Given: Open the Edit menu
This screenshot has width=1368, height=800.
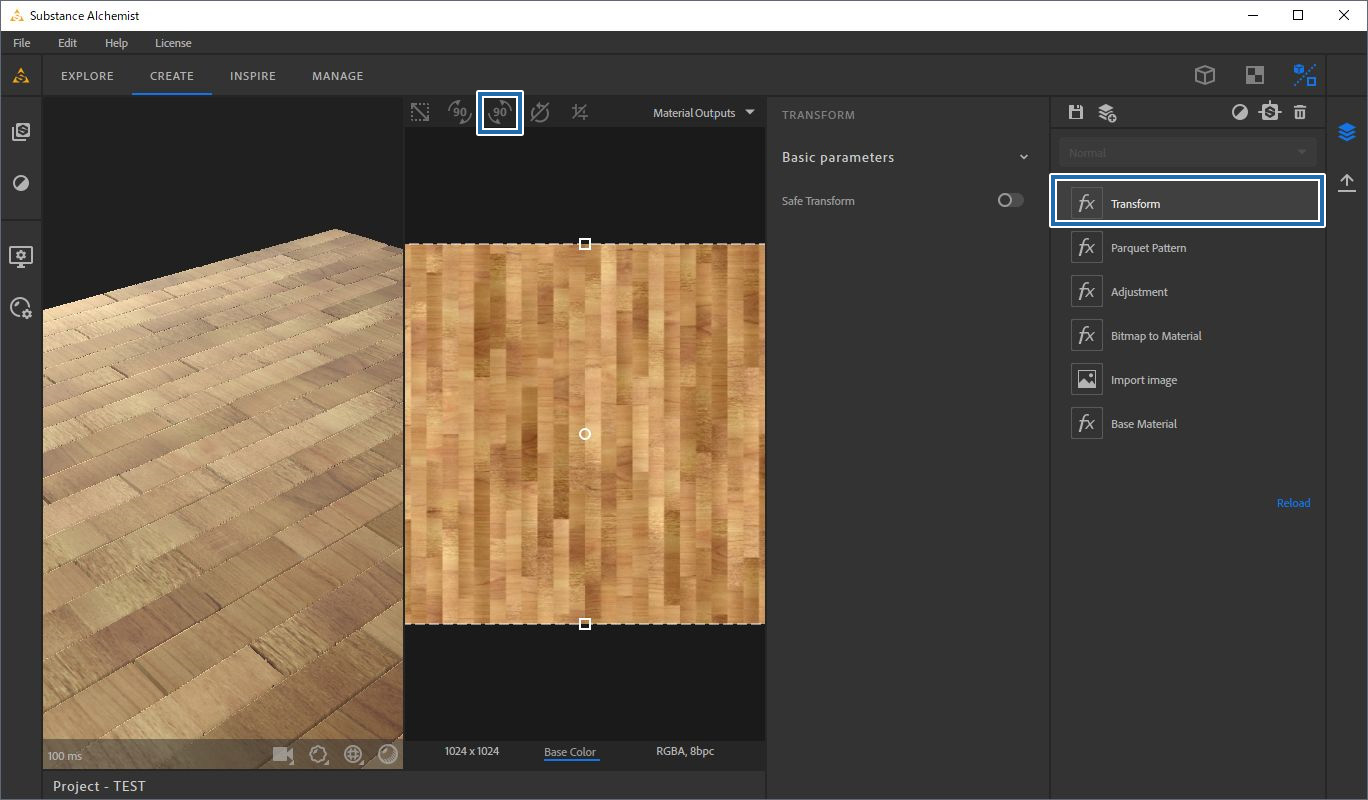Looking at the screenshot, I should [x=67, y=43].
